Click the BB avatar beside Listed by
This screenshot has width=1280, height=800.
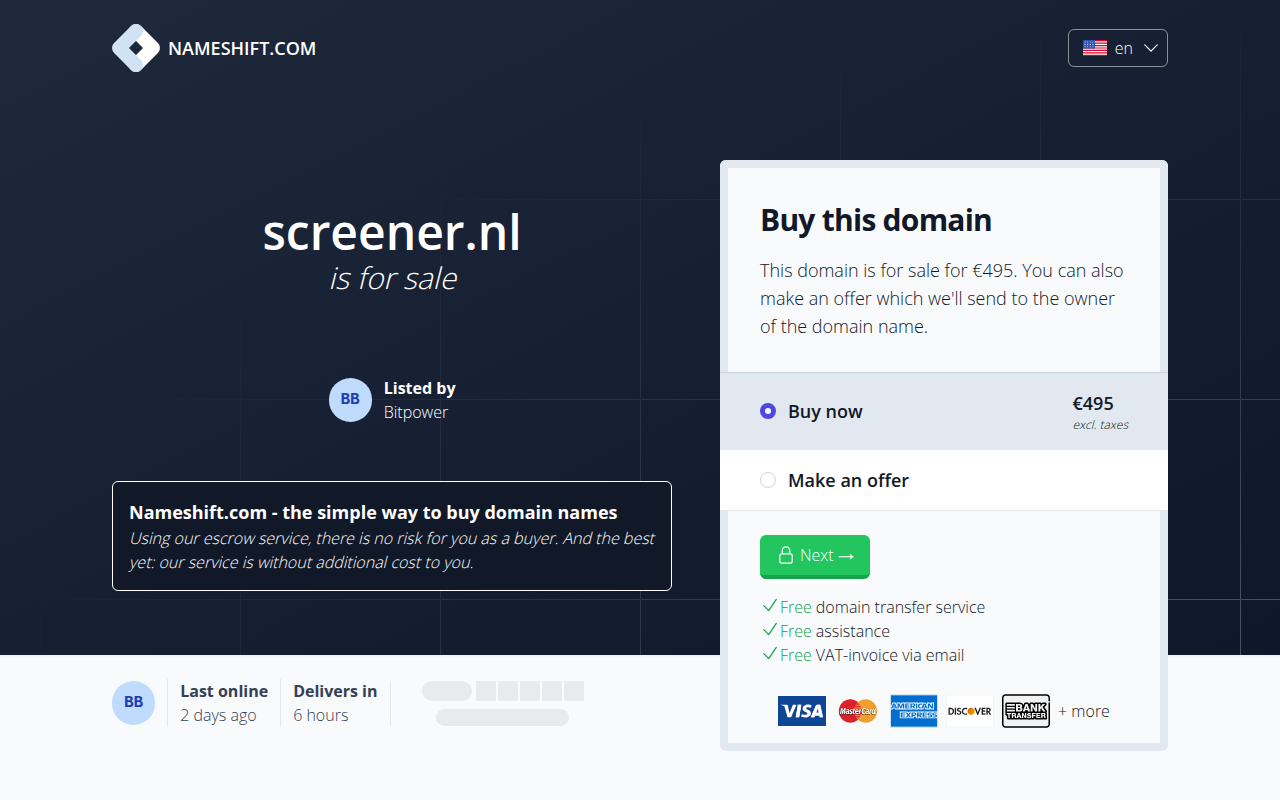[x=350, y=400]
